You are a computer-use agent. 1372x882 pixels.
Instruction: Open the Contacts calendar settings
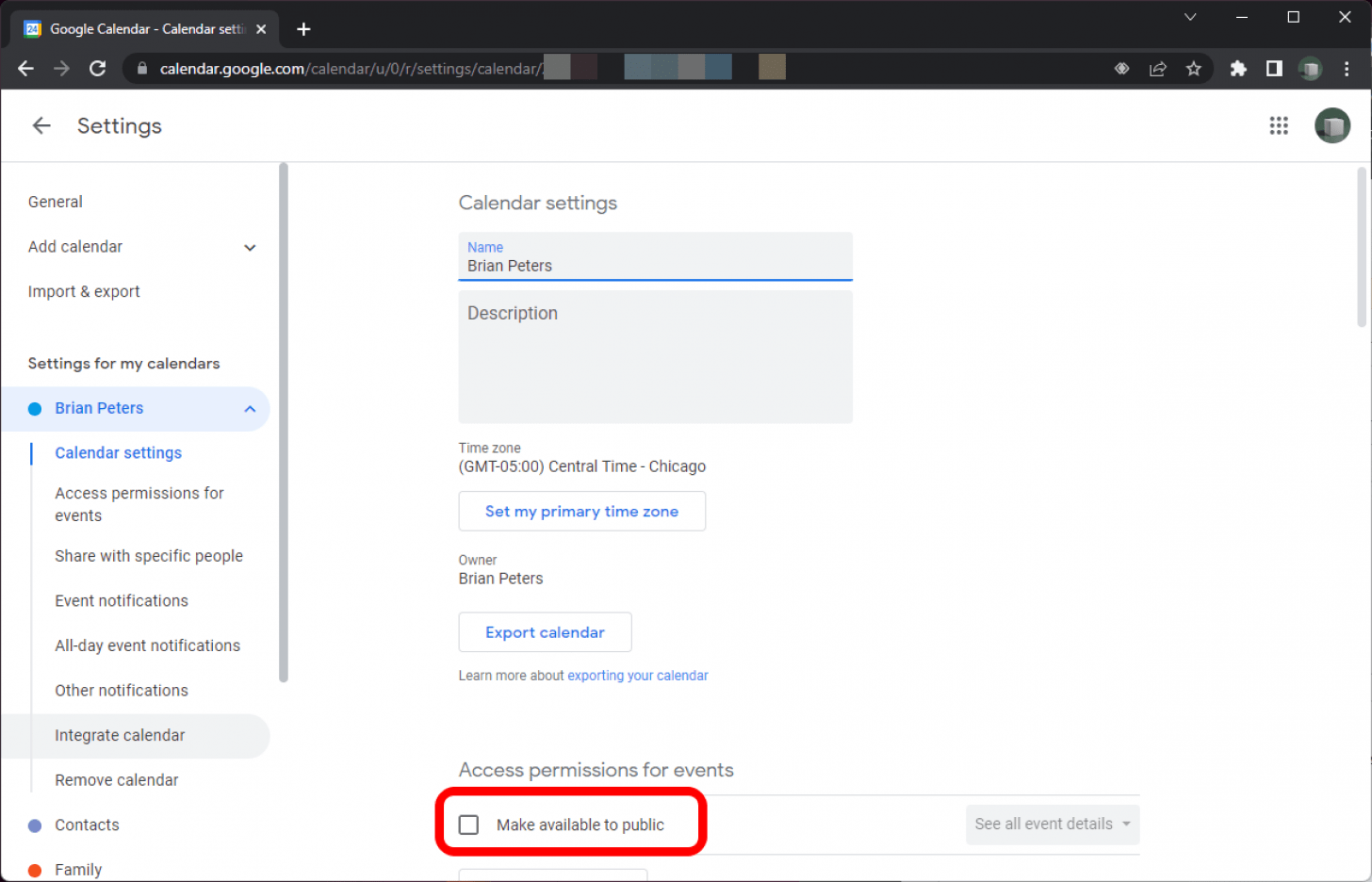(x=87, y=825)
